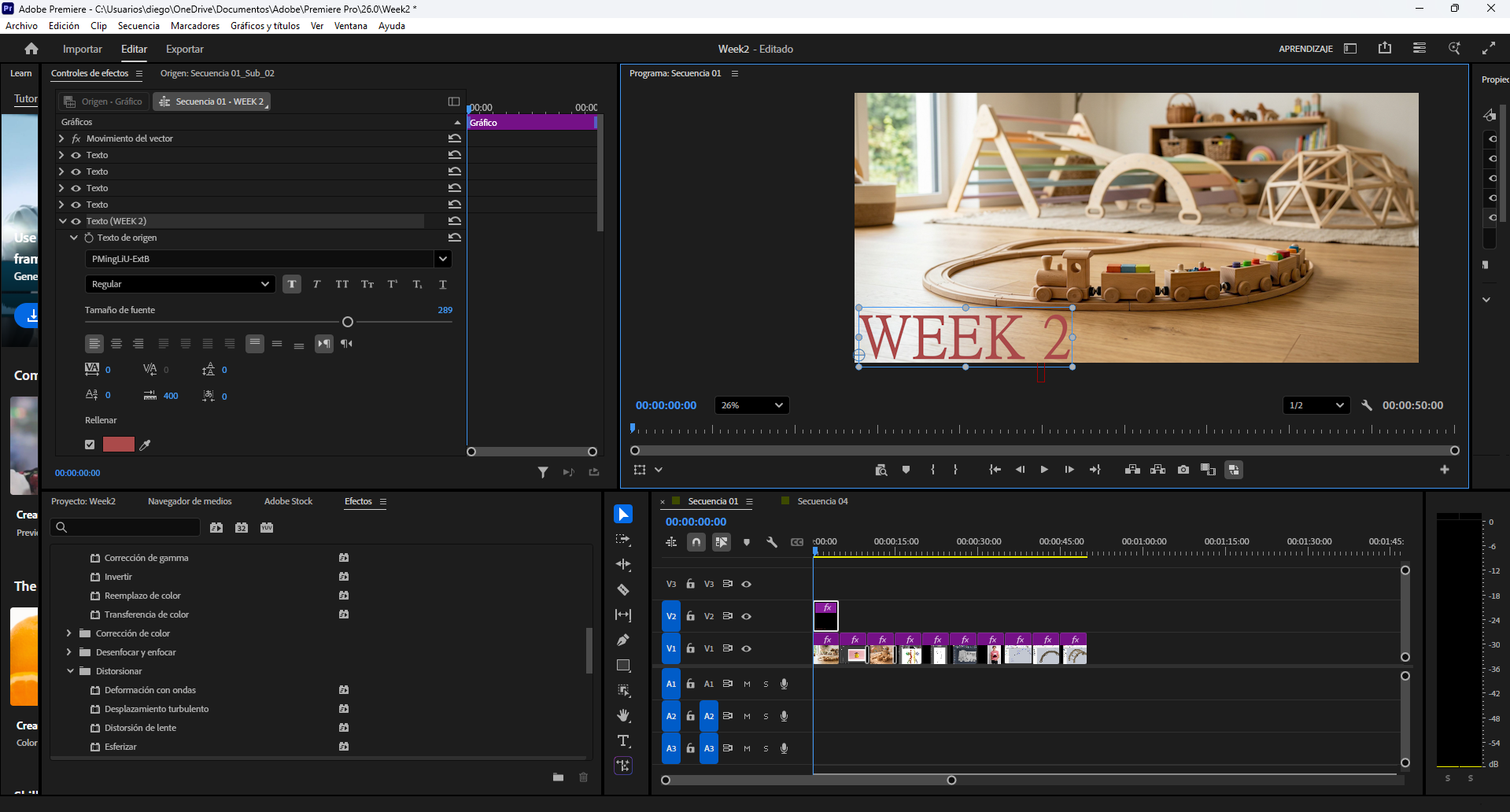Select the Razor tool
The width and height of the screenshot is (1510, 812).
tap(623, 589)
